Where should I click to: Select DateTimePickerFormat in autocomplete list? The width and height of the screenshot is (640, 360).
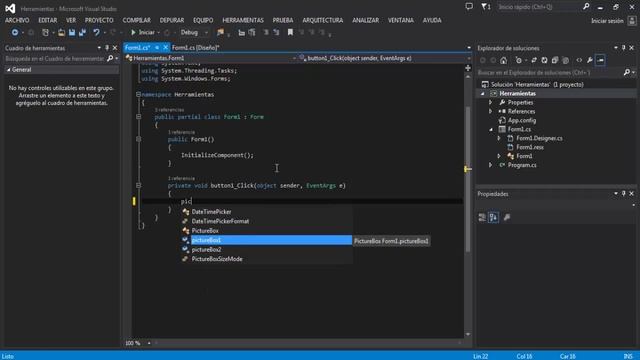point(267,221)
